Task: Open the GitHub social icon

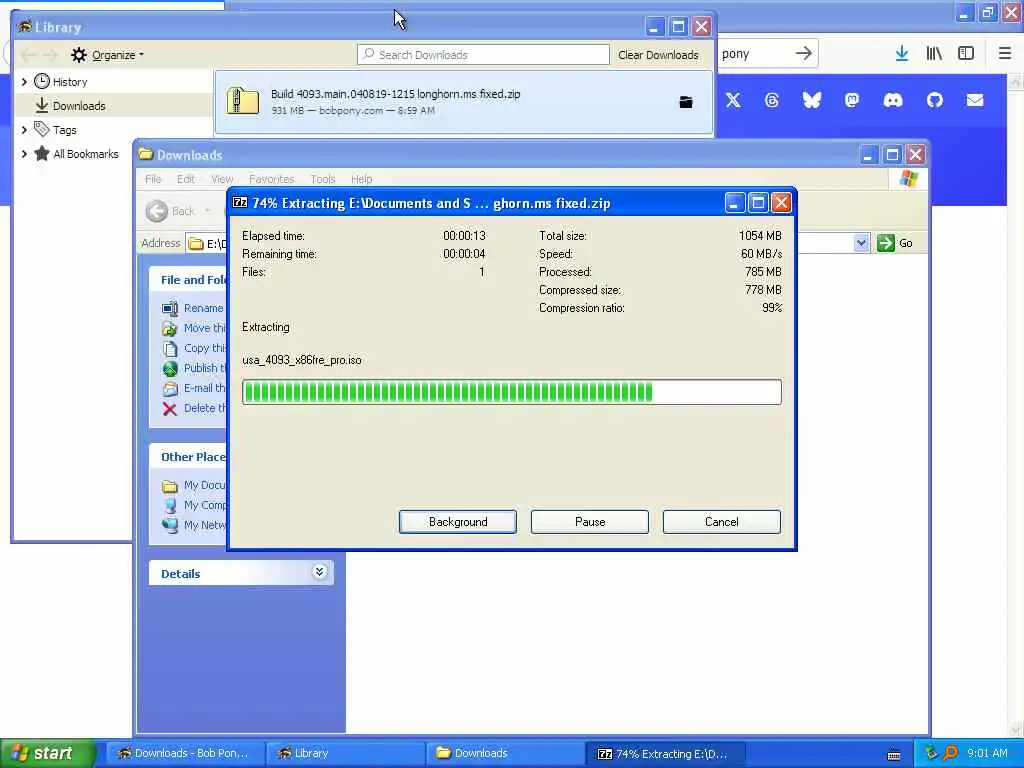Action: tap(935, 100)
